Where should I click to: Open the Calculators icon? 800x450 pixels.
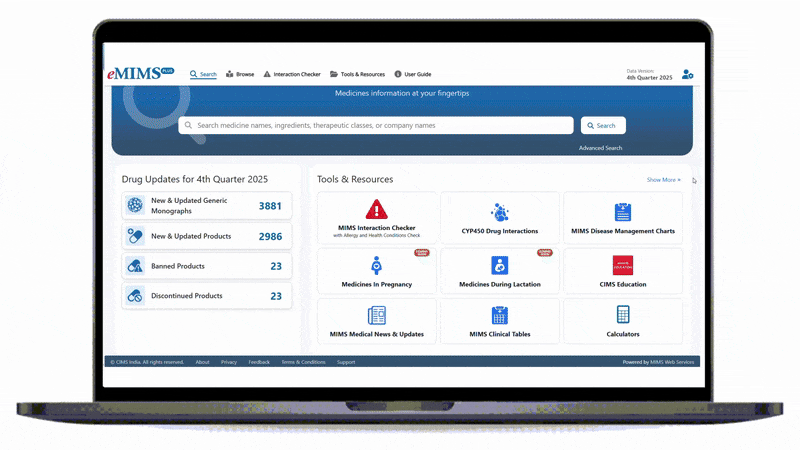coord(622,315)
